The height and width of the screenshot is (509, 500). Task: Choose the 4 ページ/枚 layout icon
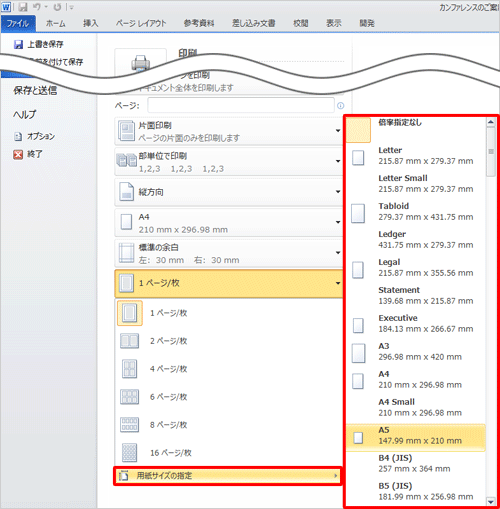(x=129, y=369)
